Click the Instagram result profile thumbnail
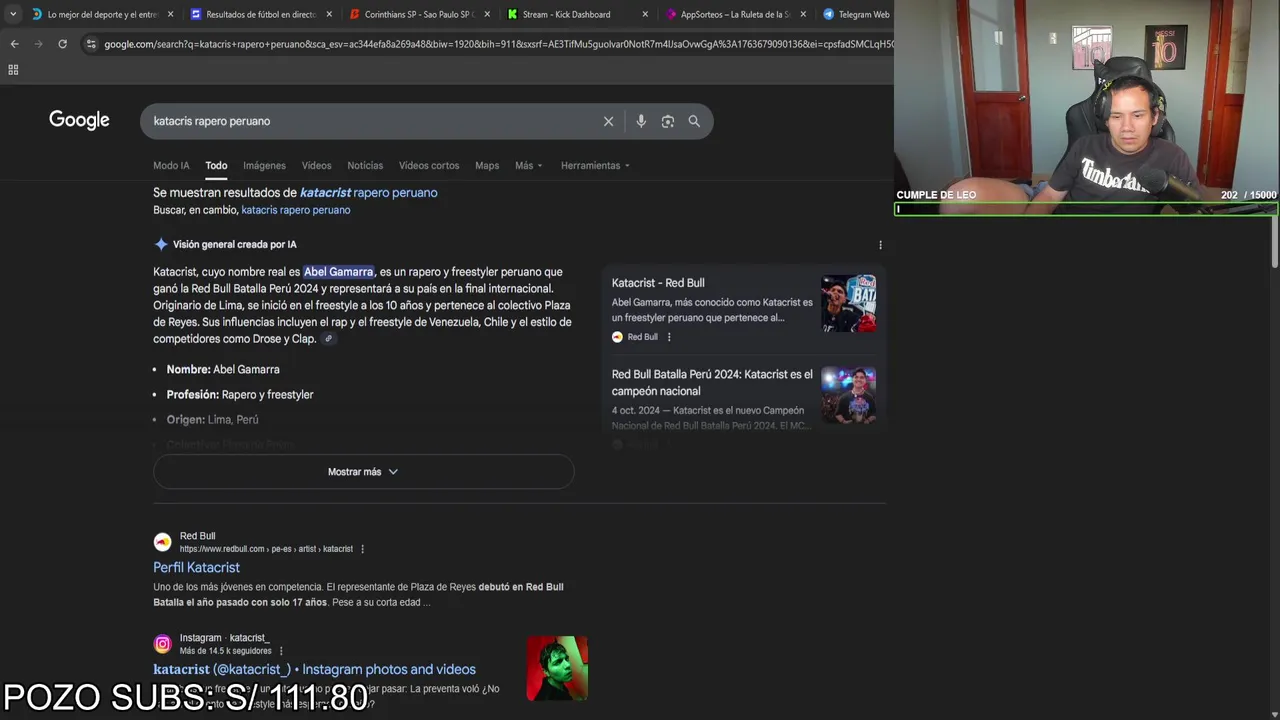 click(557, 668)
